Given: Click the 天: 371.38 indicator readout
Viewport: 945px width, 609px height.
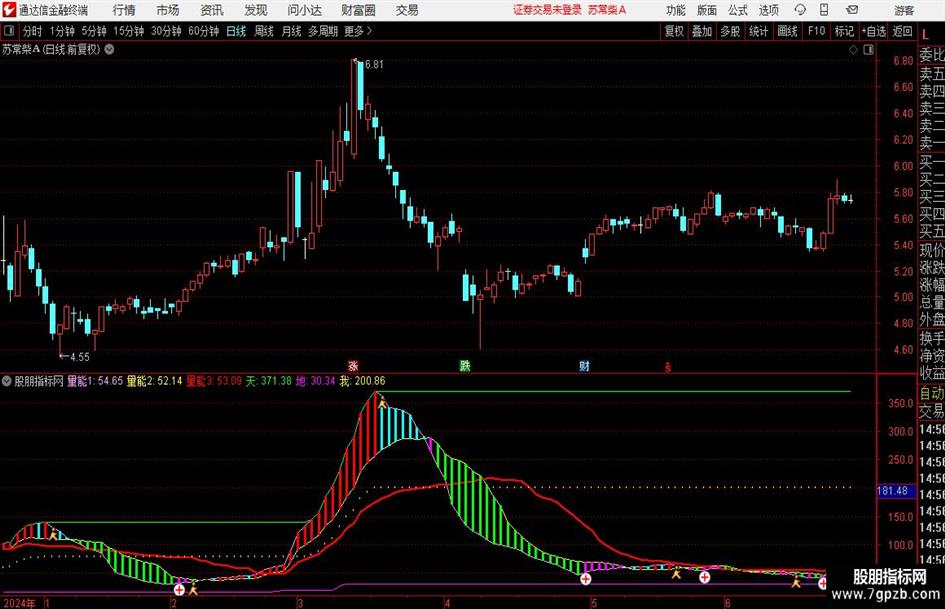Looking at the screenshot, I should 268,381.
